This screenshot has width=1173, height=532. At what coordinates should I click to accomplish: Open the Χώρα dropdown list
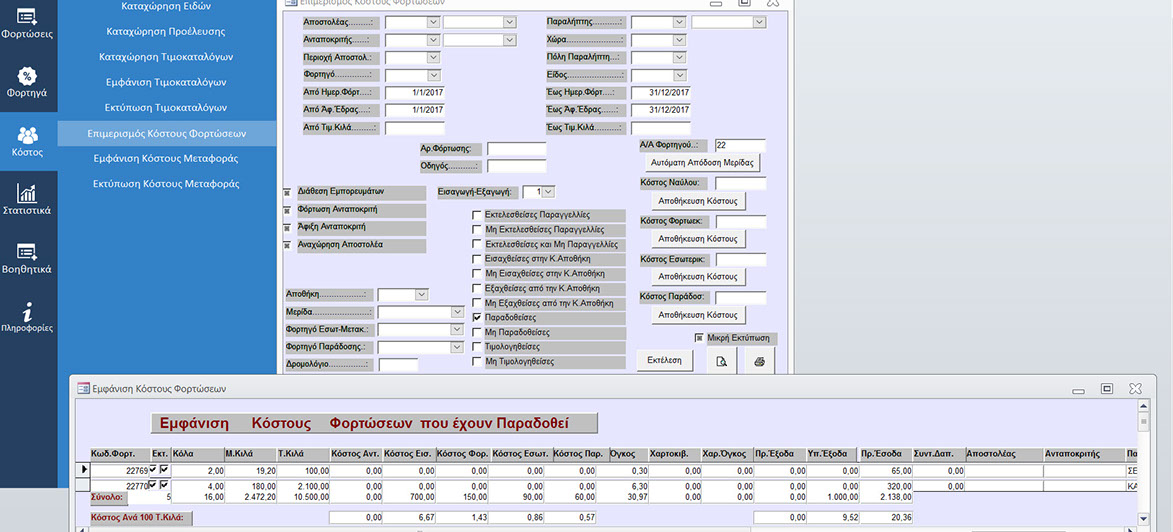[x=679, y=40]
